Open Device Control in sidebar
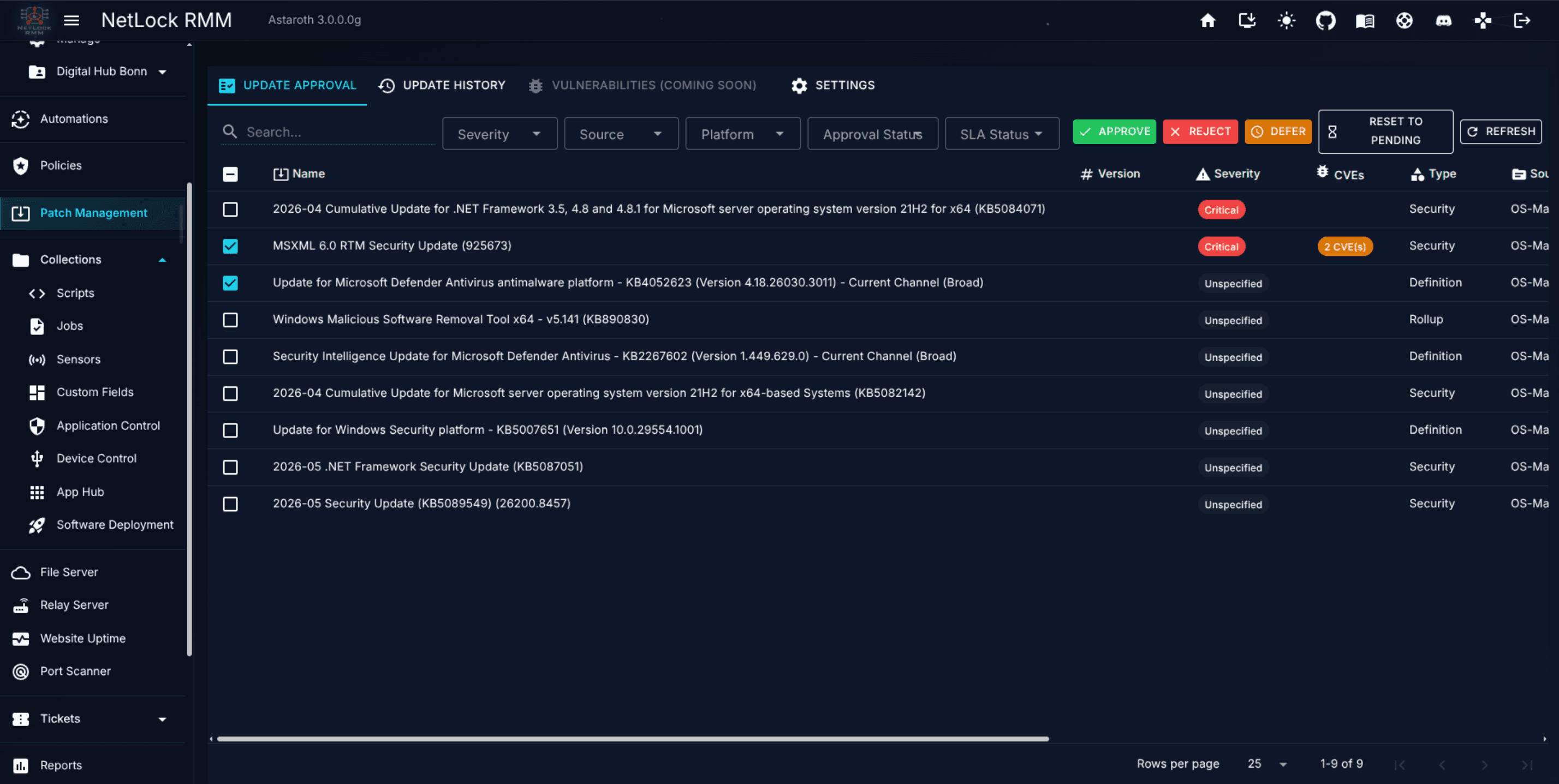The width and height of the screenshot is (1559, 784). click(93, 458)
